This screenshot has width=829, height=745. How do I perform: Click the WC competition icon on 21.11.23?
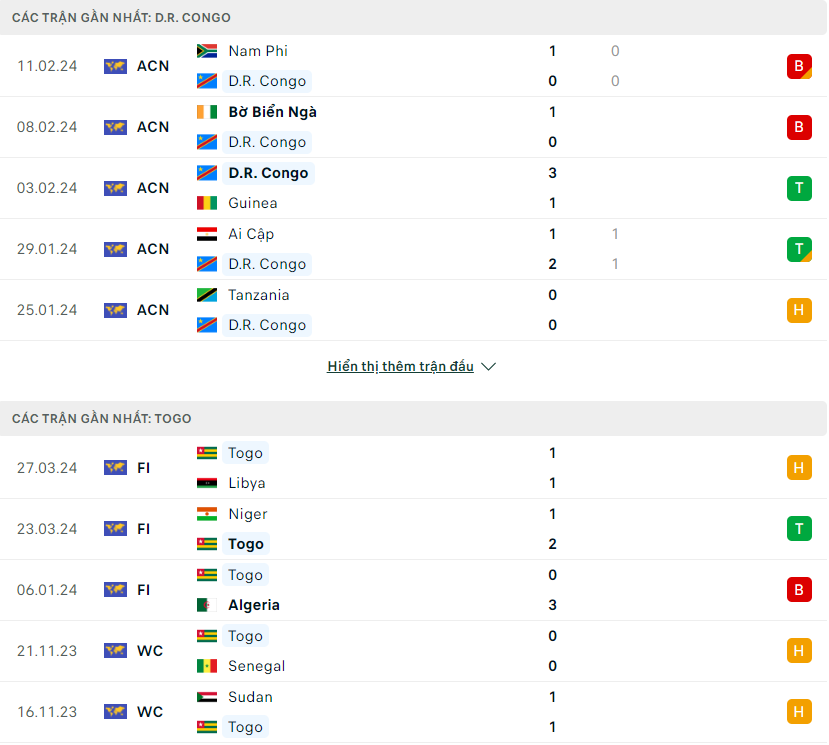(115, 651)
